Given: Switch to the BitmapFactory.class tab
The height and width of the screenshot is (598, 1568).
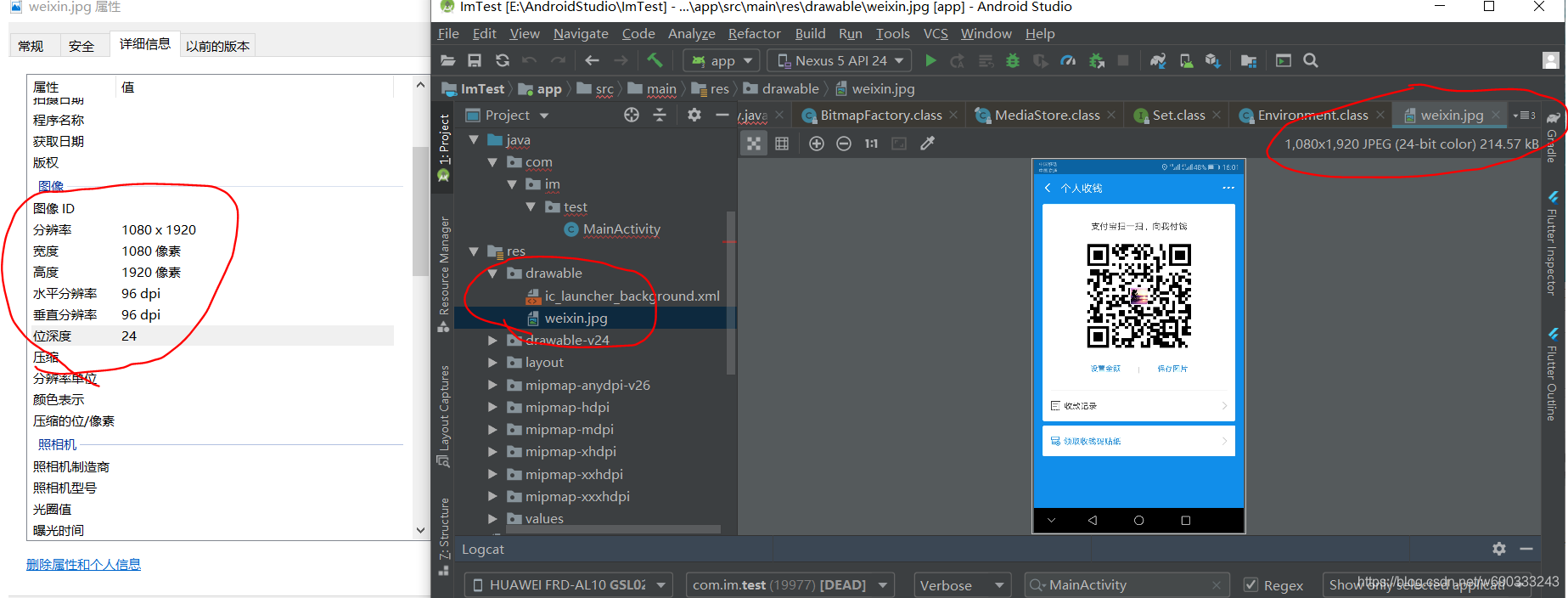Looking at the screenshot, I should pyautogui.click(x=880, y=115).
